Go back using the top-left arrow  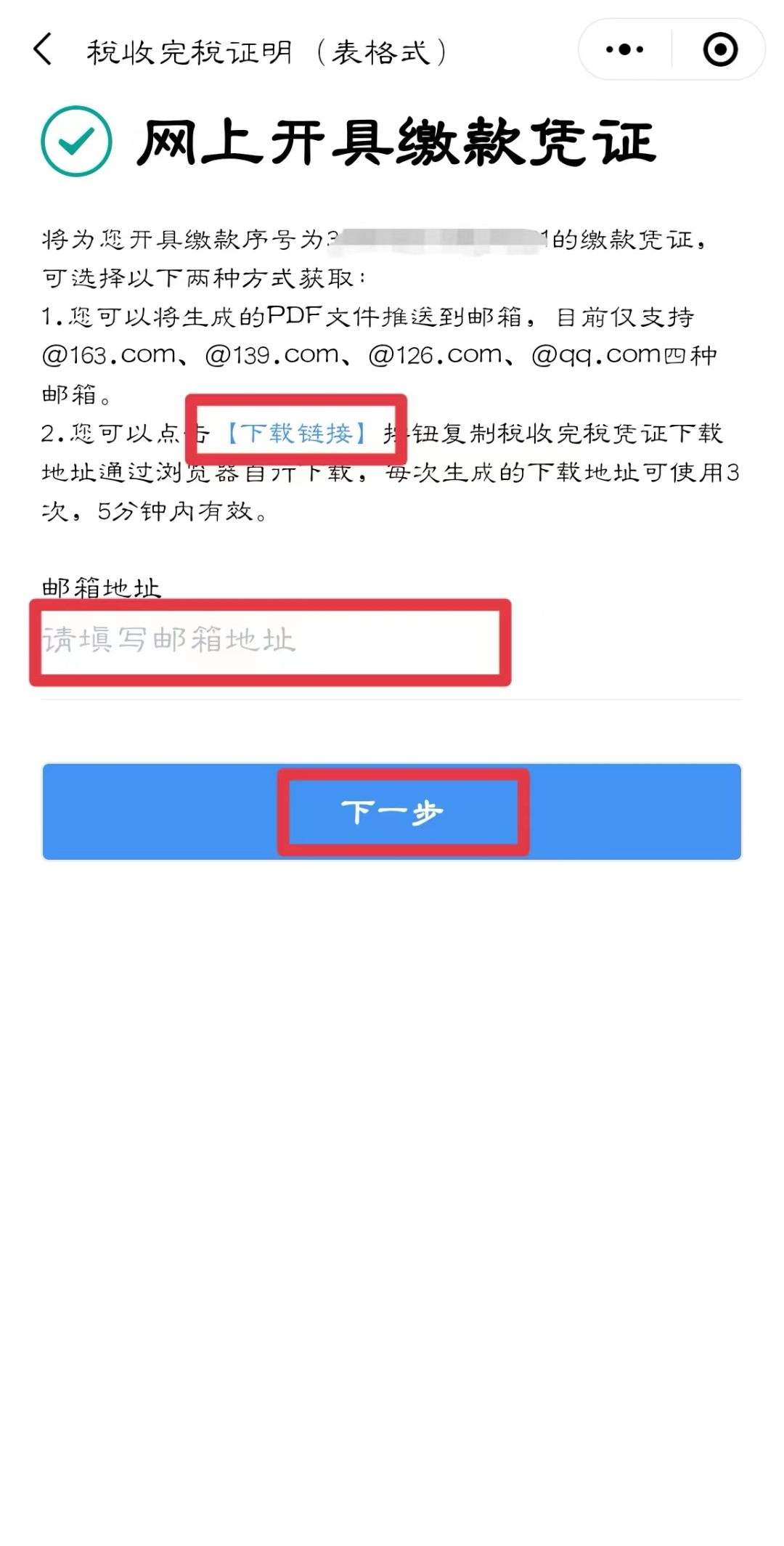click(43, 50)
